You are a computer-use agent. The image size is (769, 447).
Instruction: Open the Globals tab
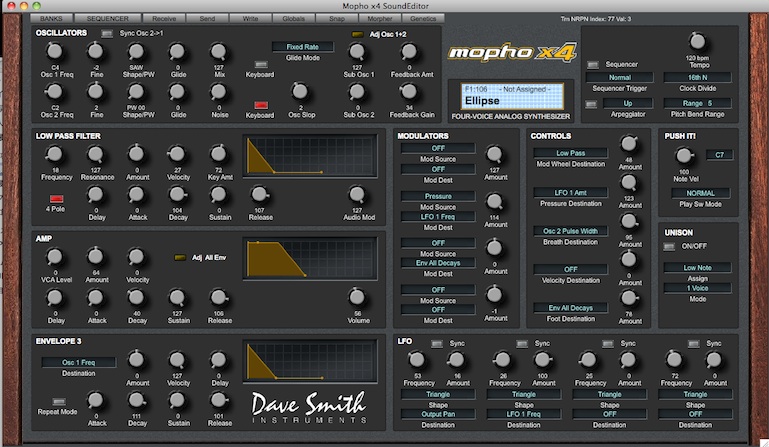pyautogui.click(x=293, y=19)
